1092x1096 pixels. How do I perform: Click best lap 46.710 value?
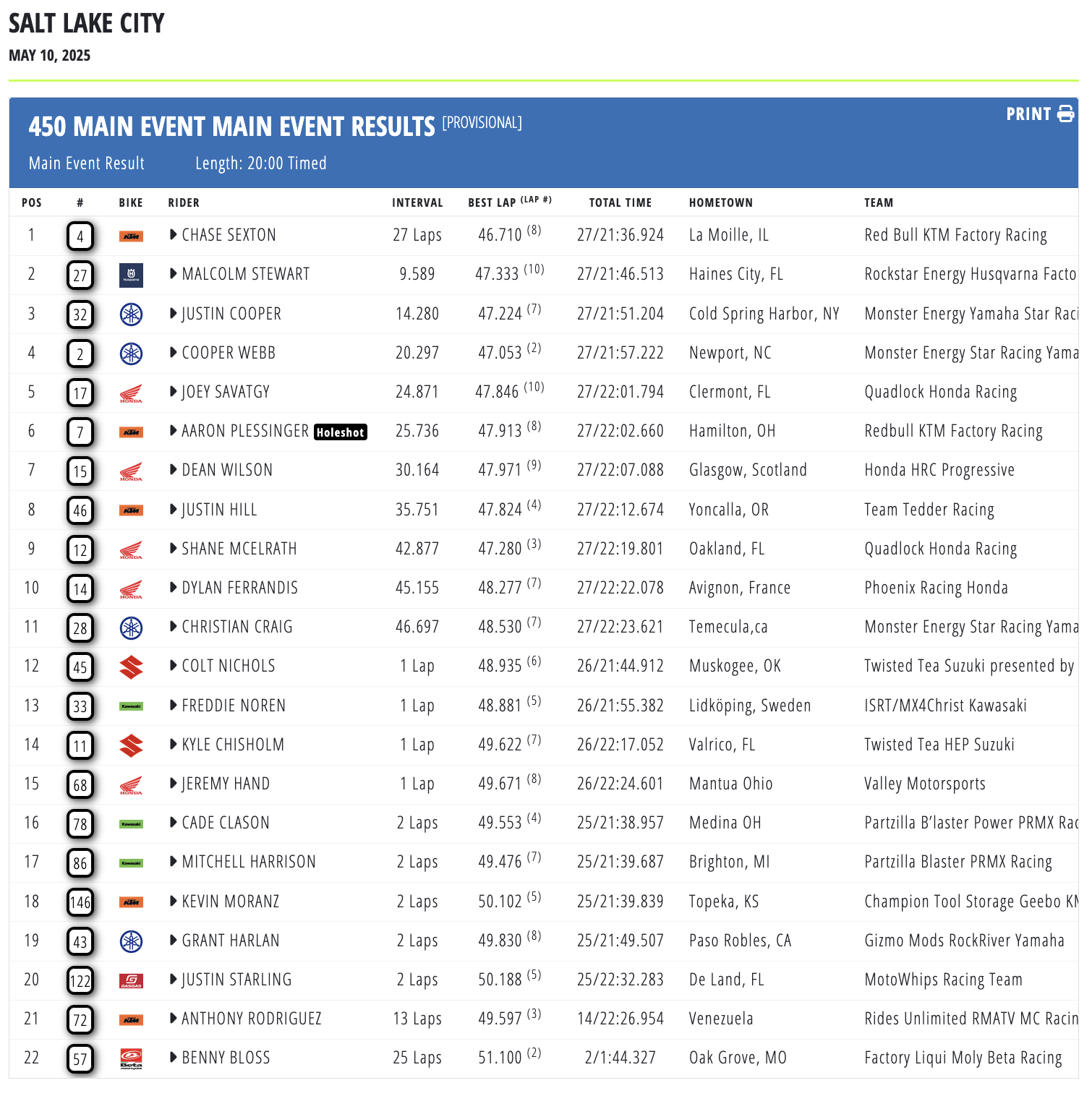click(x=500, y=235)
